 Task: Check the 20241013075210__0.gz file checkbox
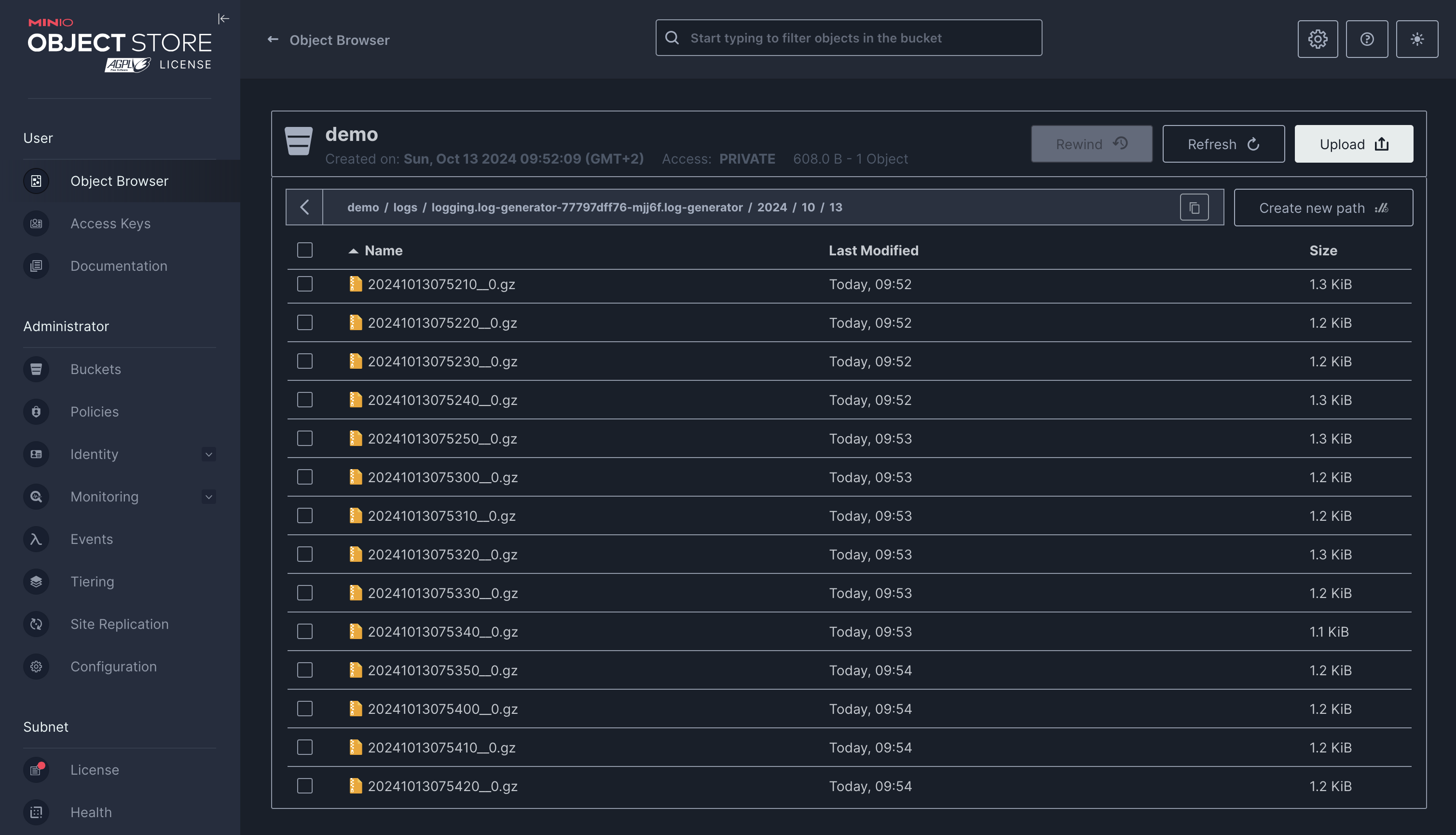click(x=304, y=284)
